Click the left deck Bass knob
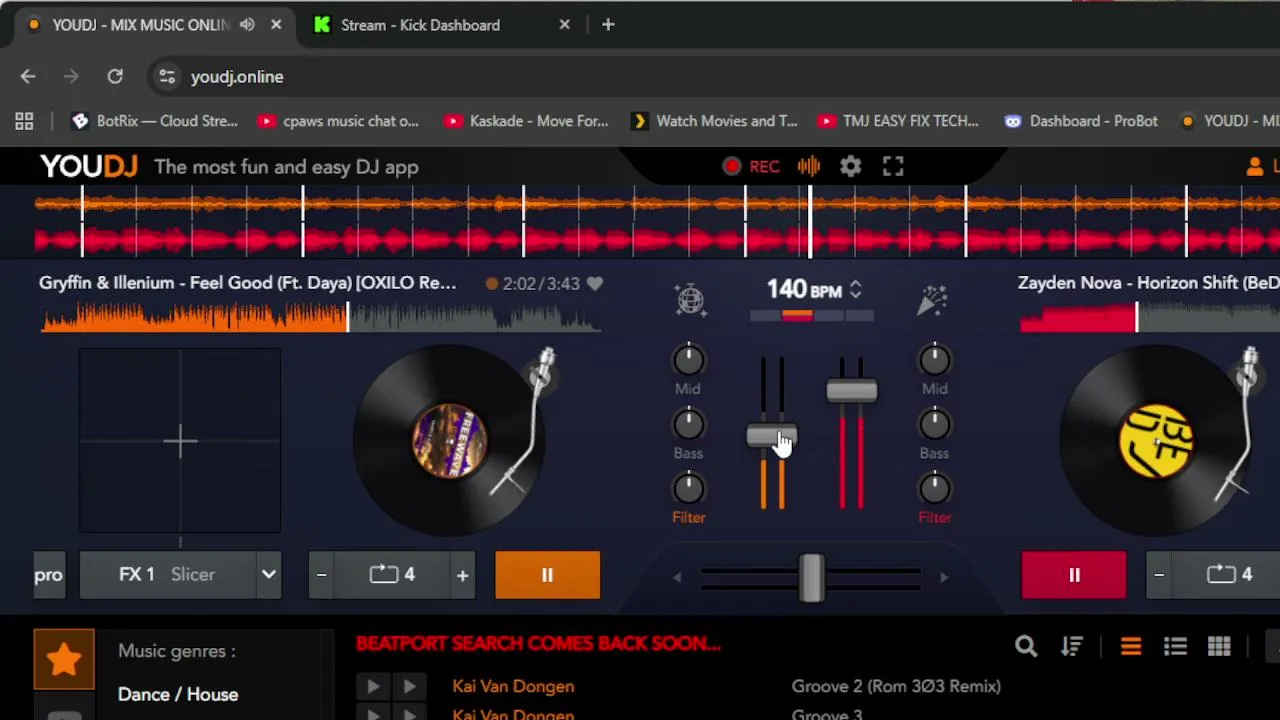1280x720 pixels. (x=688, y=425)
